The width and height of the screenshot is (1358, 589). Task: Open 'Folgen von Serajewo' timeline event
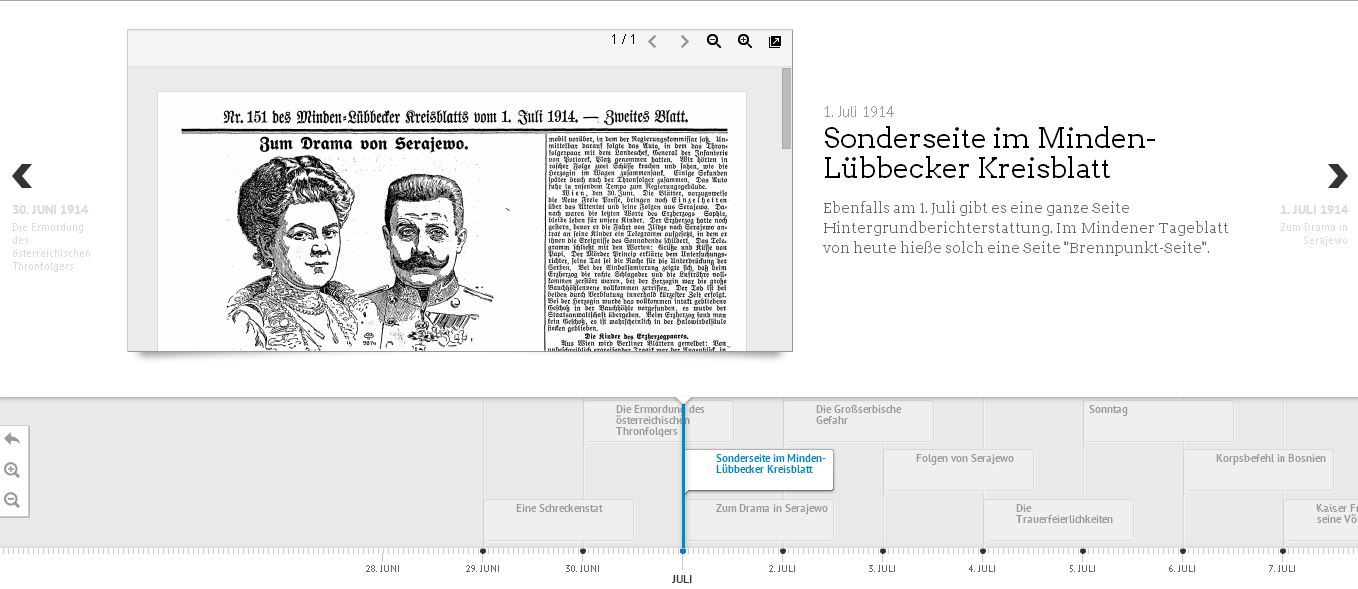(x=959, y=470)
